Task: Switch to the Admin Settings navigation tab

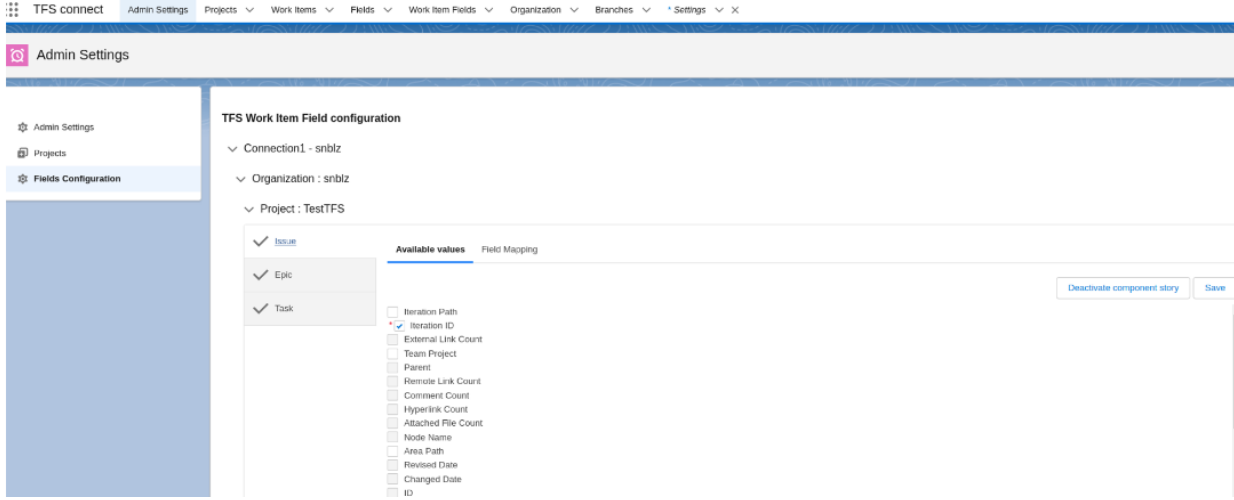Action: point(158,9)
